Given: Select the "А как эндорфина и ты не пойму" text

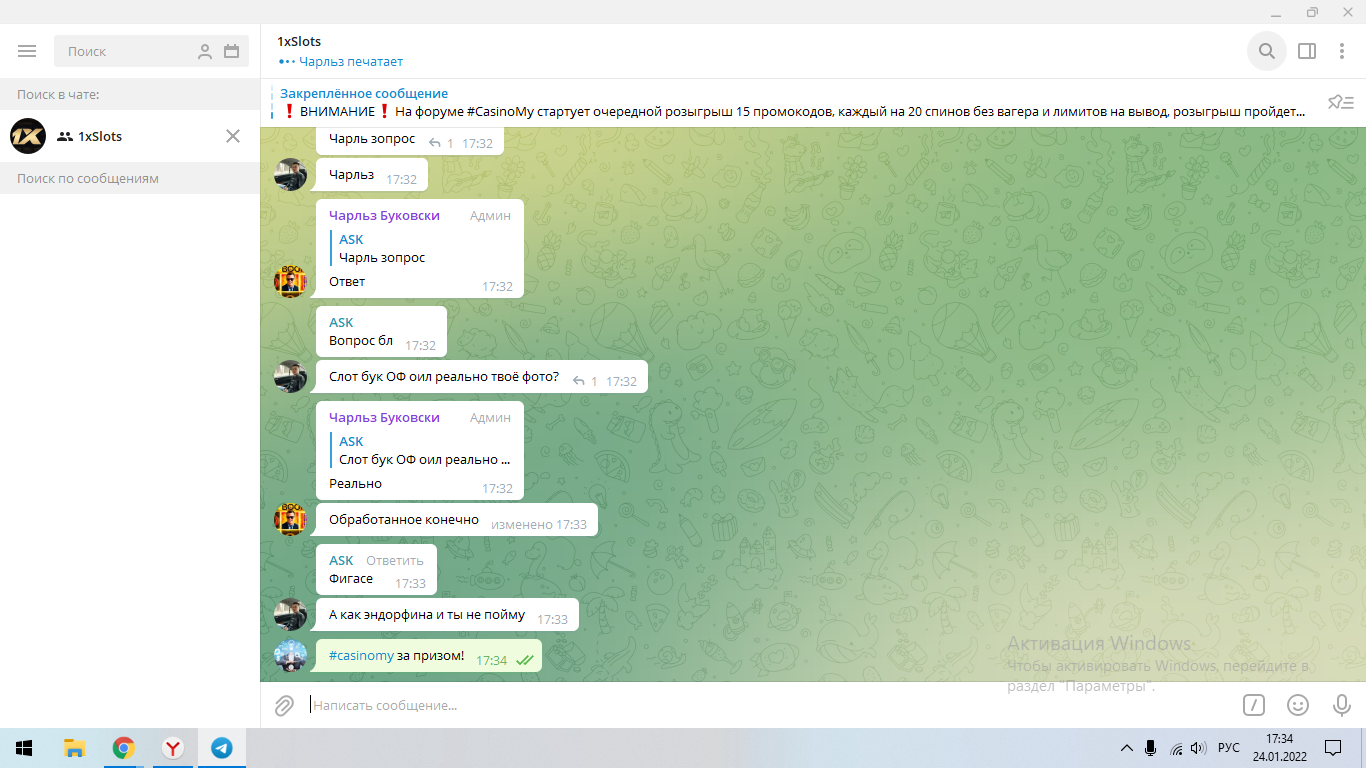Looking at the screenshot, I should [x=427, y=614].
